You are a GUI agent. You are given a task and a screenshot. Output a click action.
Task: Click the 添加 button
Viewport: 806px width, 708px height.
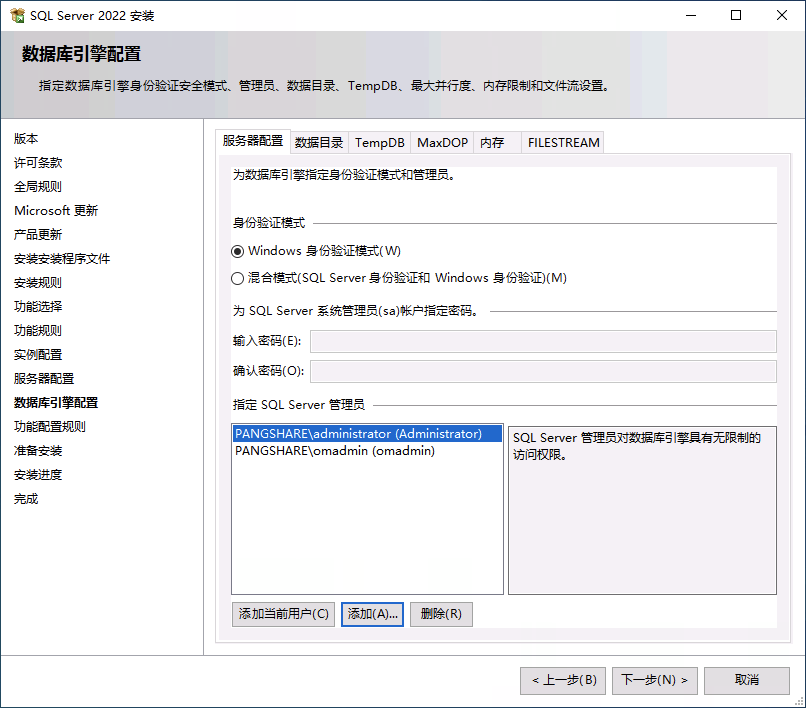[372, 614]
